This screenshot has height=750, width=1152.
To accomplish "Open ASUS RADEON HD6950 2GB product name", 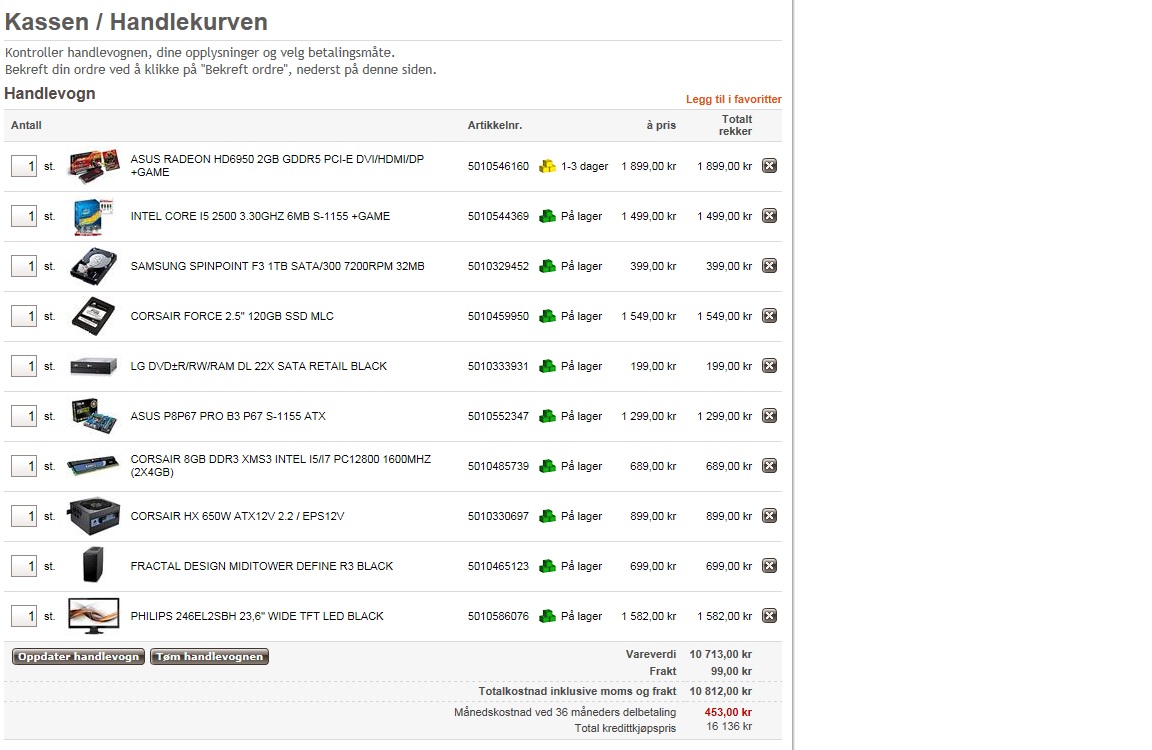I will 277,165.
